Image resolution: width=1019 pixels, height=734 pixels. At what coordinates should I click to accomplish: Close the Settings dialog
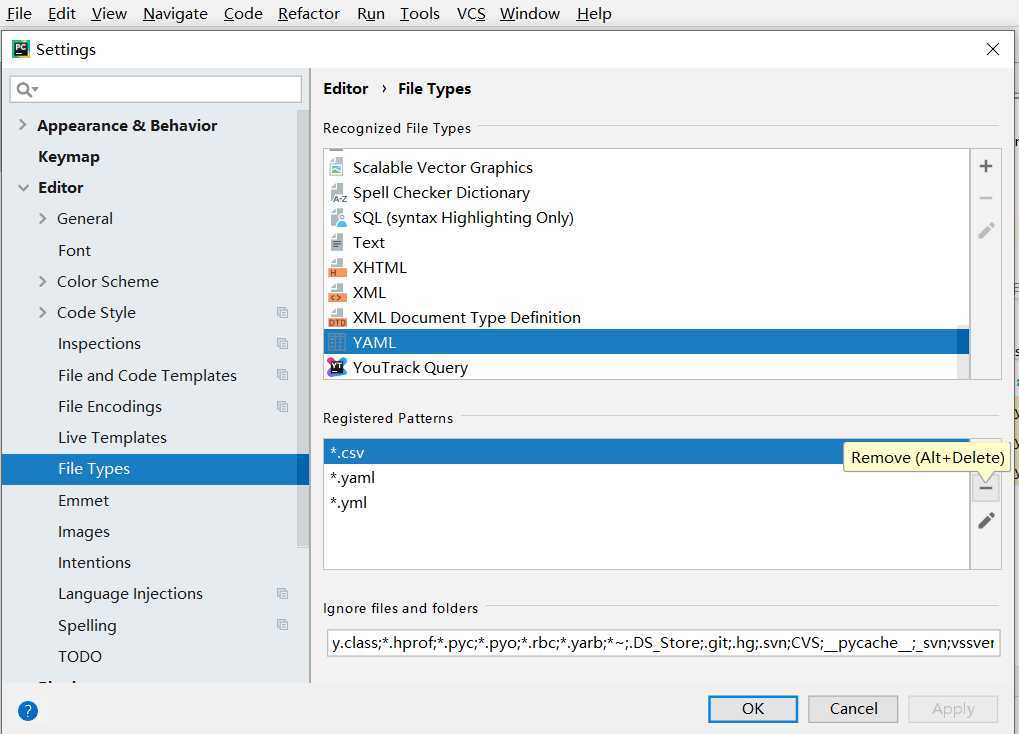pyautogui.click(x=992, y=49)
